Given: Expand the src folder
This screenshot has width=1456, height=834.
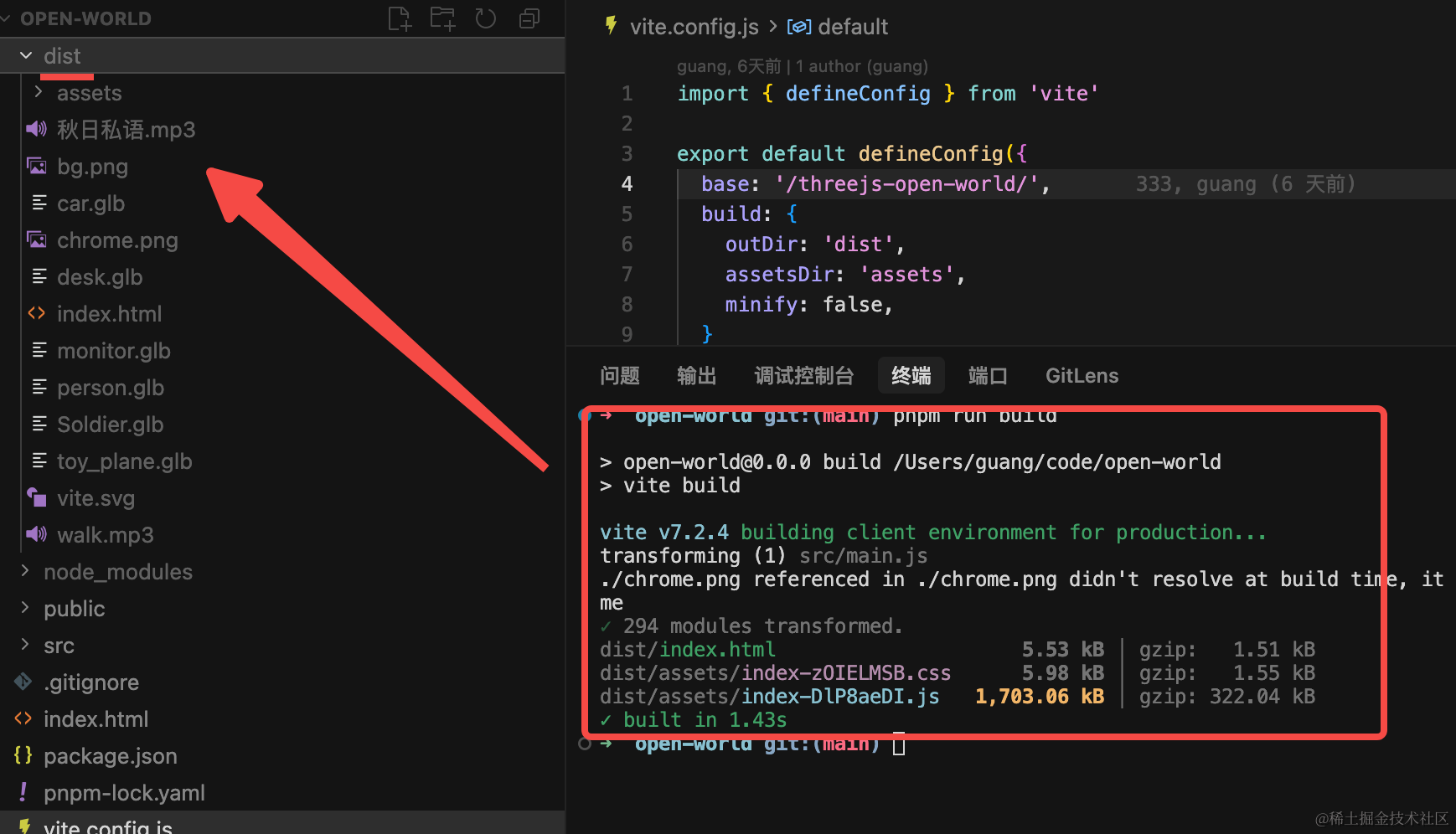Looking at the screenshot, I should [25, 645].
